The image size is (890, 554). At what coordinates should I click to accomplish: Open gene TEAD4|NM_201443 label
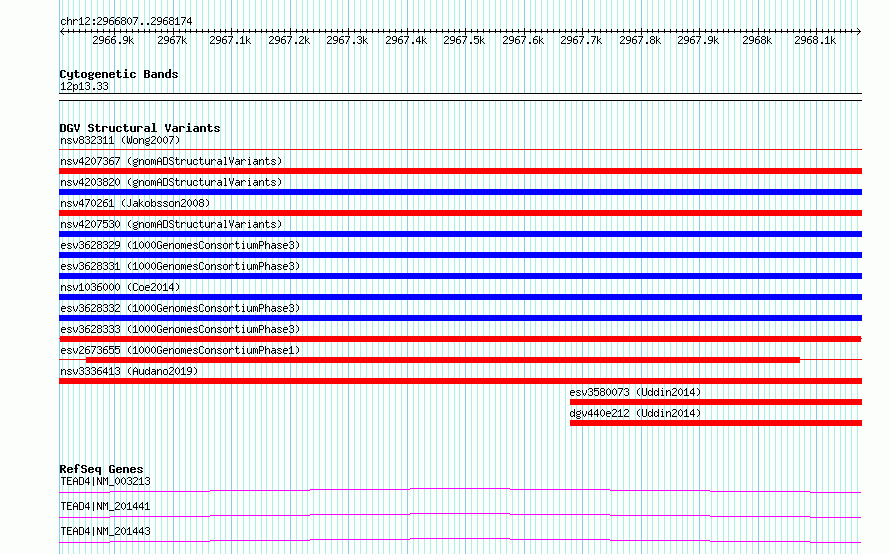(105, 531)
